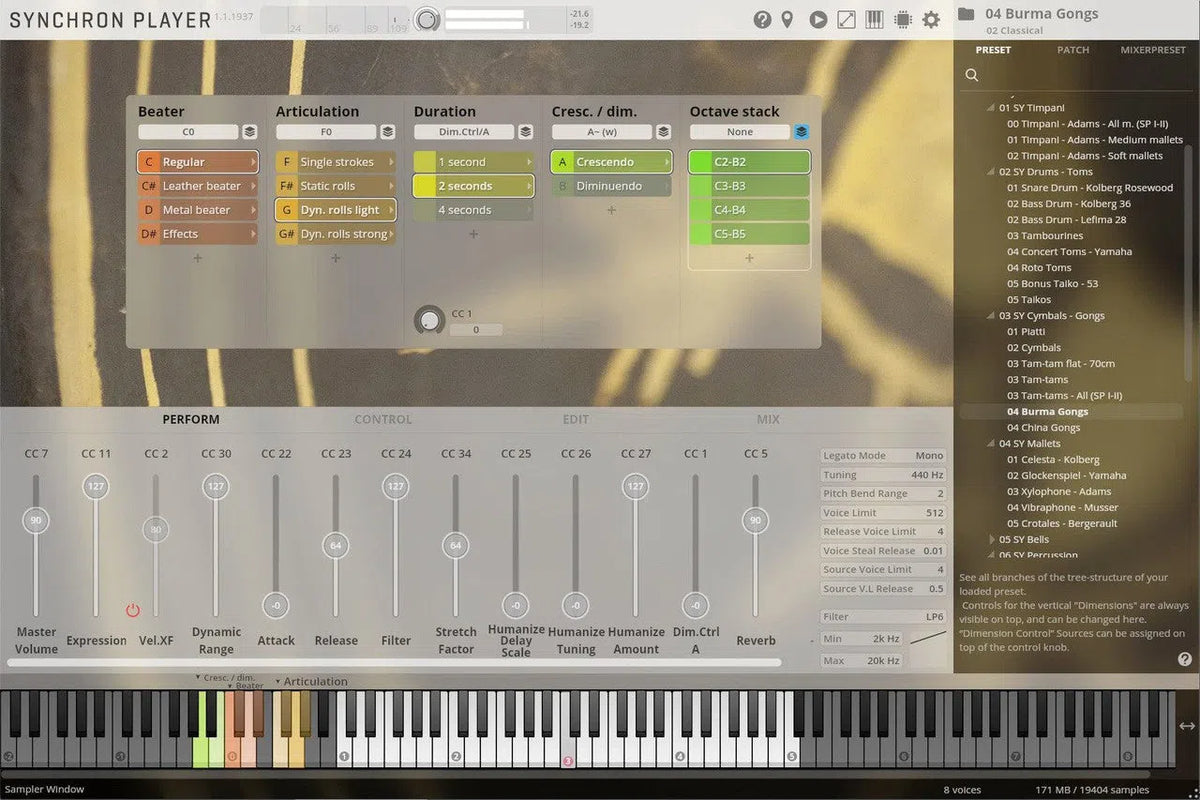This screenshot has width=1200, height=800.
Task: Click the resize window arrow icon
Action: click(x=846, y=19)
